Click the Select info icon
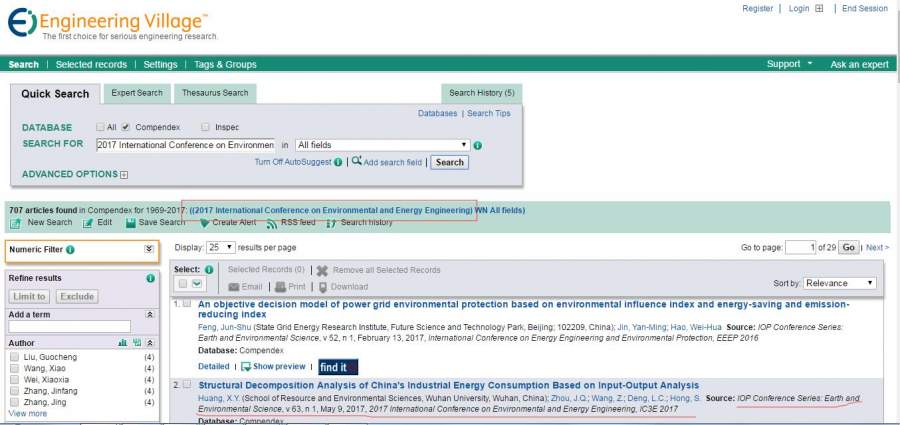The image size is (900, 425). (x=209, y=269)
